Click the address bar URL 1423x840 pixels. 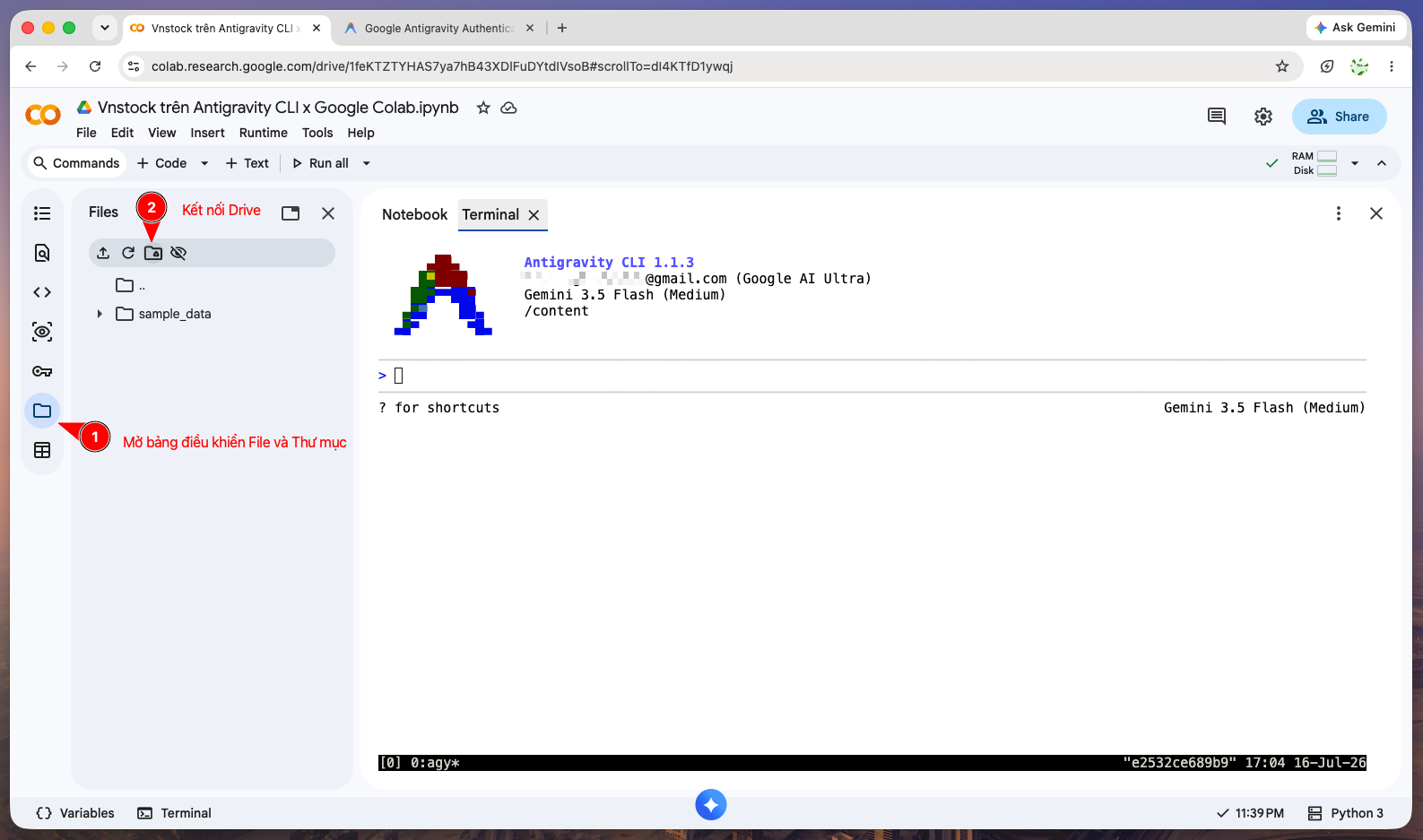442,66
